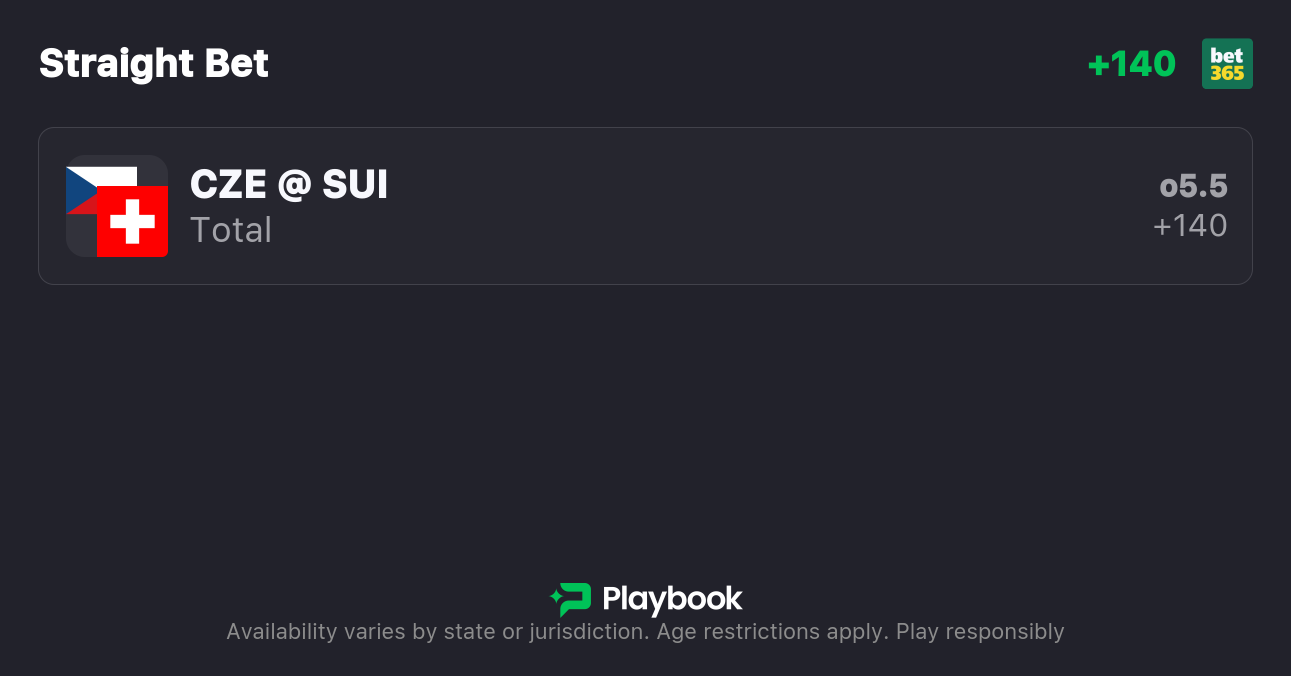Click the CZE team abbreviation
This screenshot has width=1291, height=676.
pyautogui.click(x=226, y=185)
